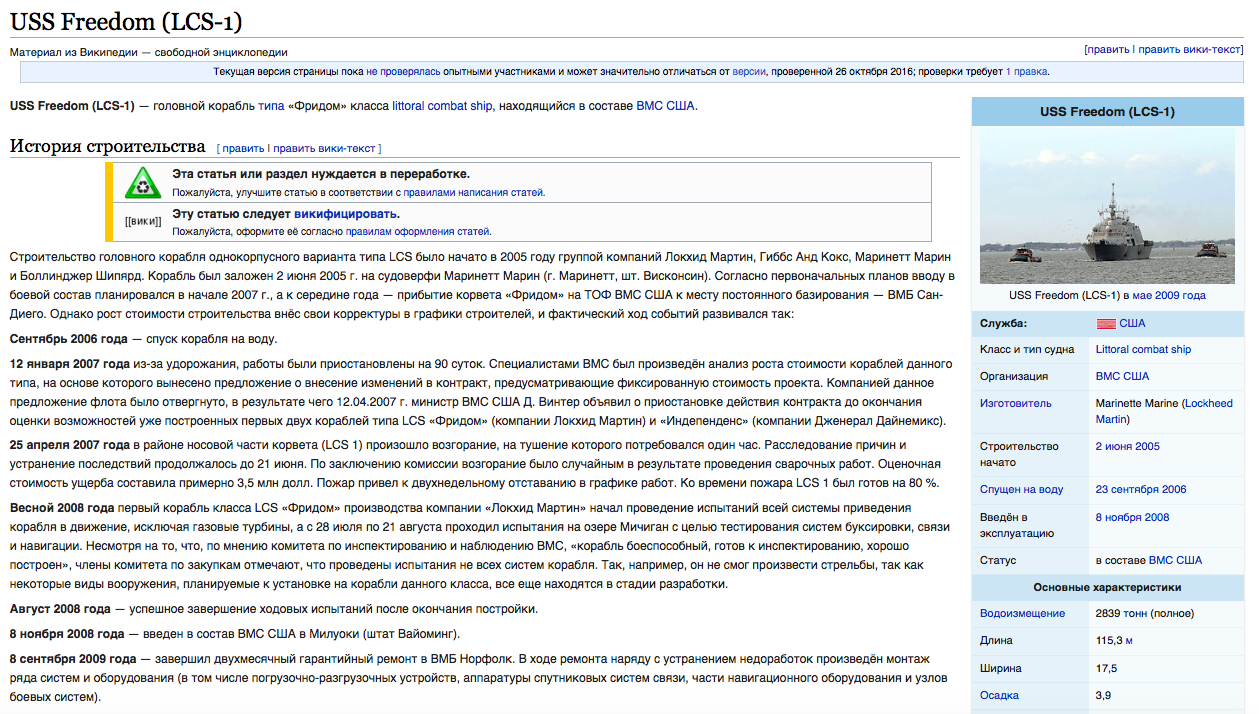The image size is (1259, 714).
Task: Open the USS Freedom ship photo
Action: tap(1107, 206)
